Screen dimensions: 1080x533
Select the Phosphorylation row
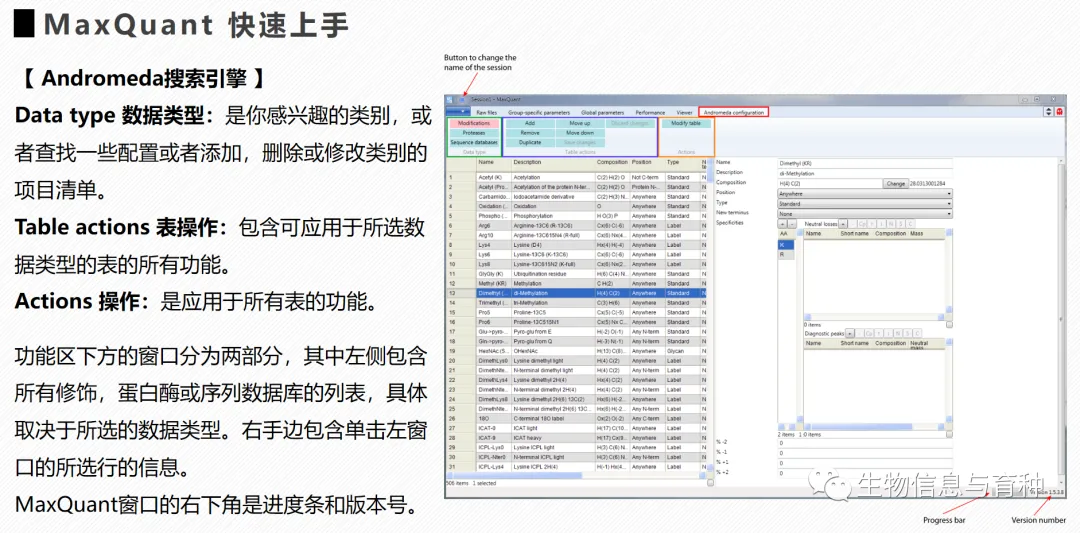(x=576, y=216)
